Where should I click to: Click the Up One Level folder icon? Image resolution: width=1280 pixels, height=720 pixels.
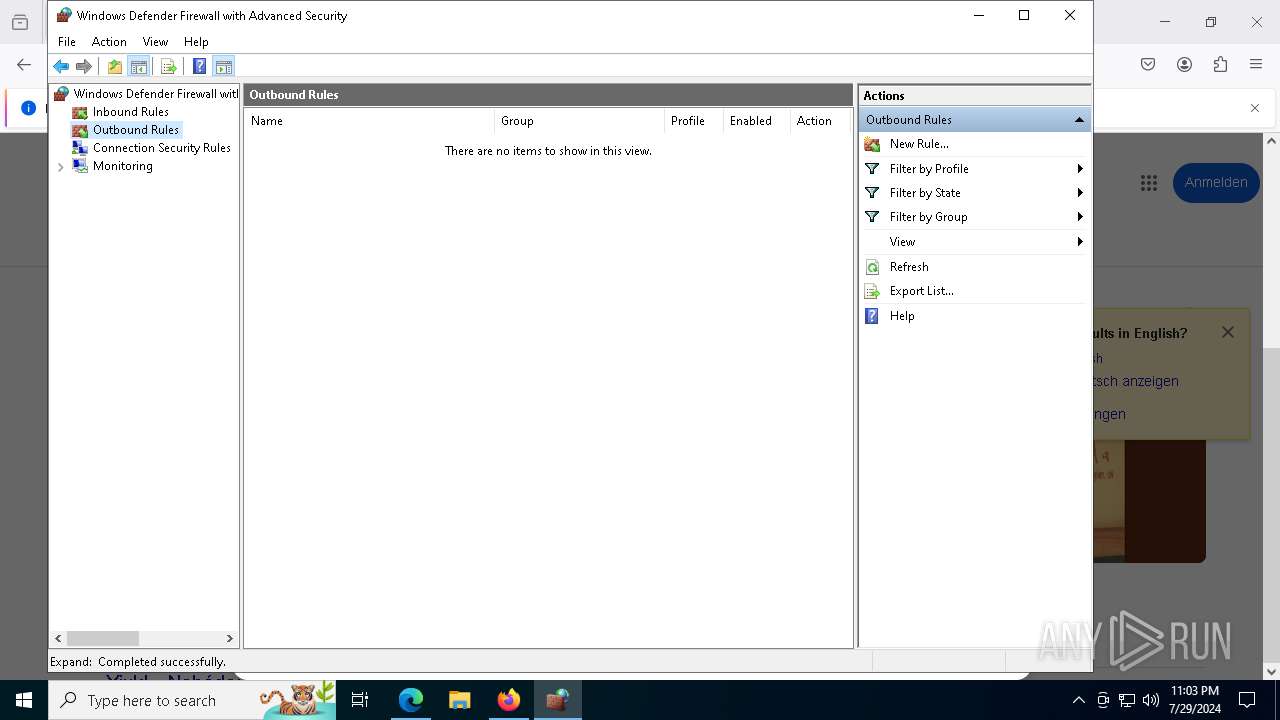[115, 67]
